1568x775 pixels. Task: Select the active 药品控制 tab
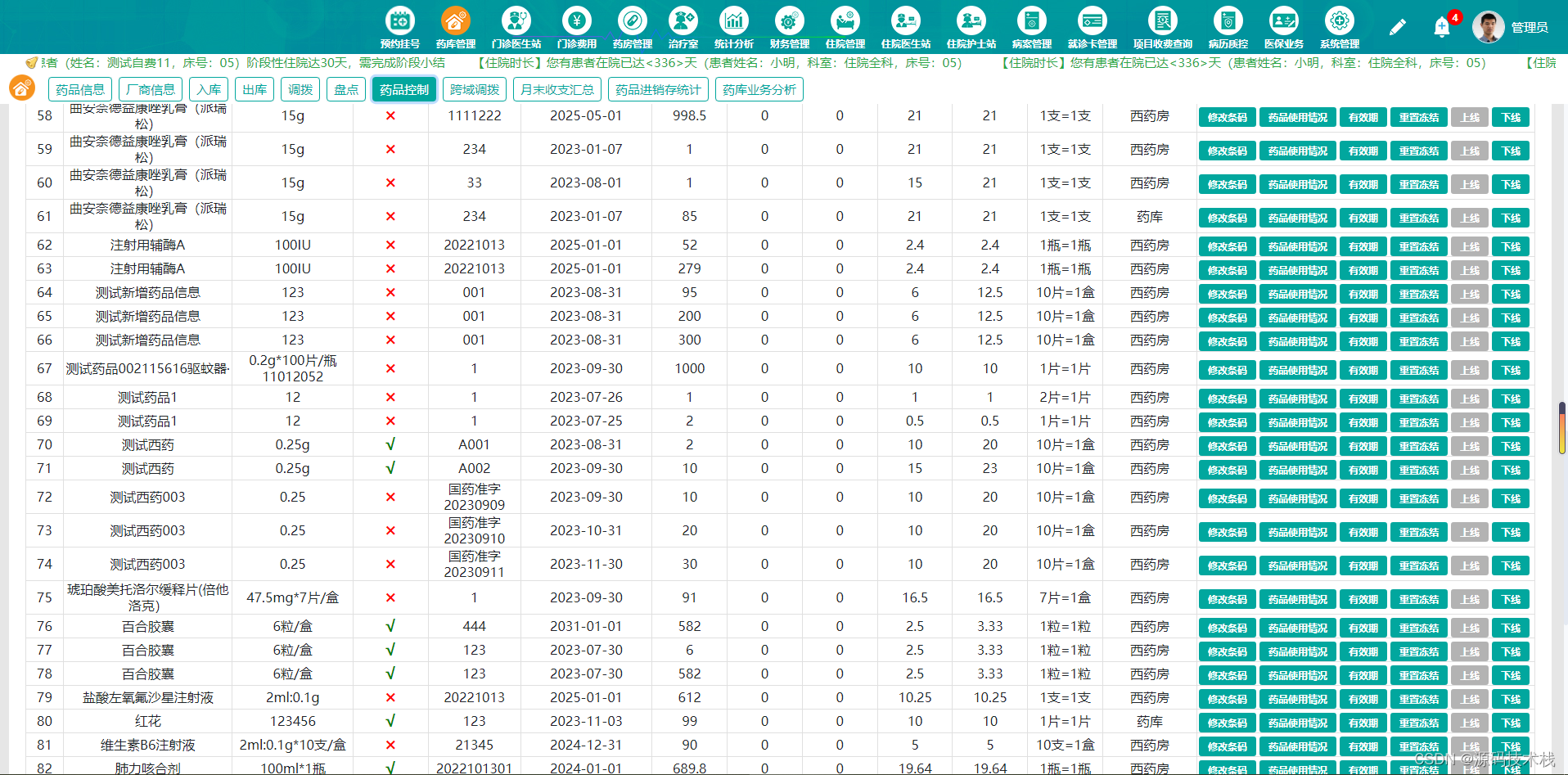tap(404, 89)
